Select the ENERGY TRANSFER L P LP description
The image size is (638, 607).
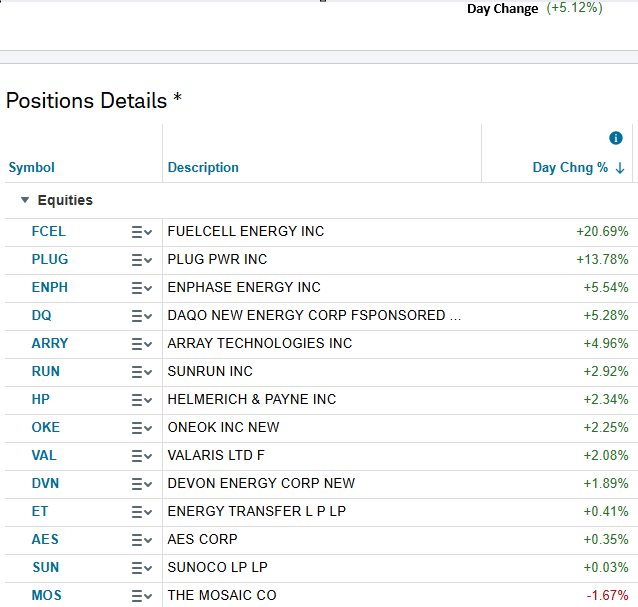[x=257, y=511]
